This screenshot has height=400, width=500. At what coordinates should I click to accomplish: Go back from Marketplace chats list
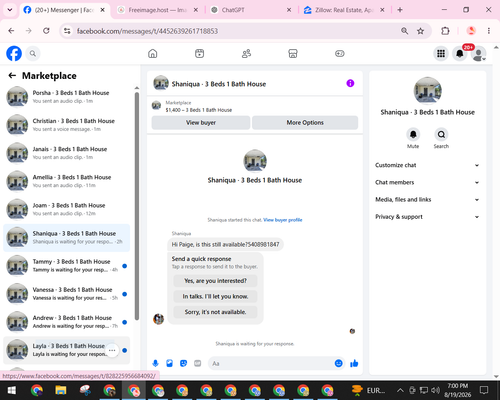[12, 76]
